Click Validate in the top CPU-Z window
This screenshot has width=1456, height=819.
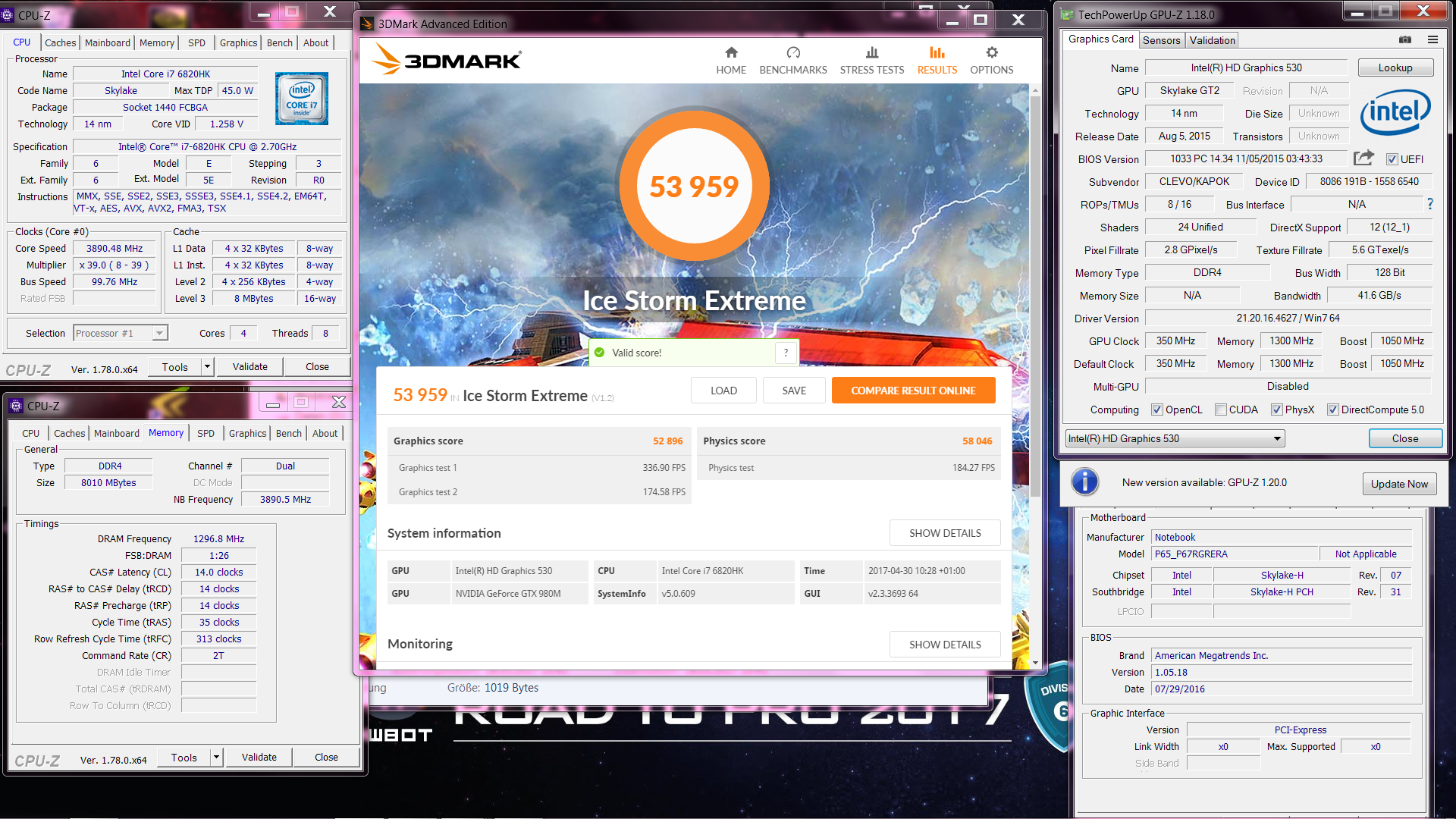point(250,367)
